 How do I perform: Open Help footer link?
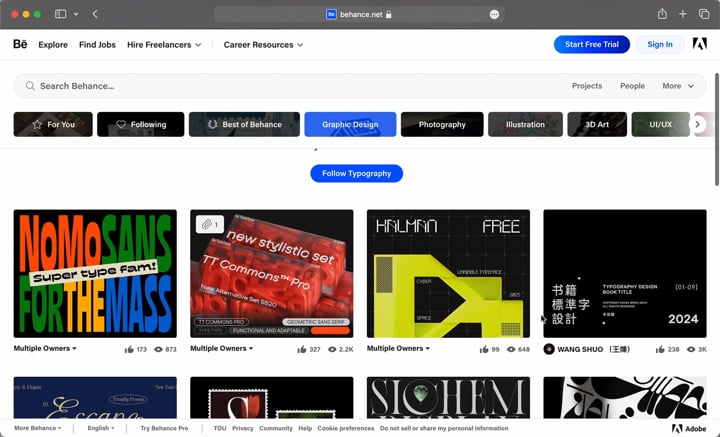(x=305, y=428)
